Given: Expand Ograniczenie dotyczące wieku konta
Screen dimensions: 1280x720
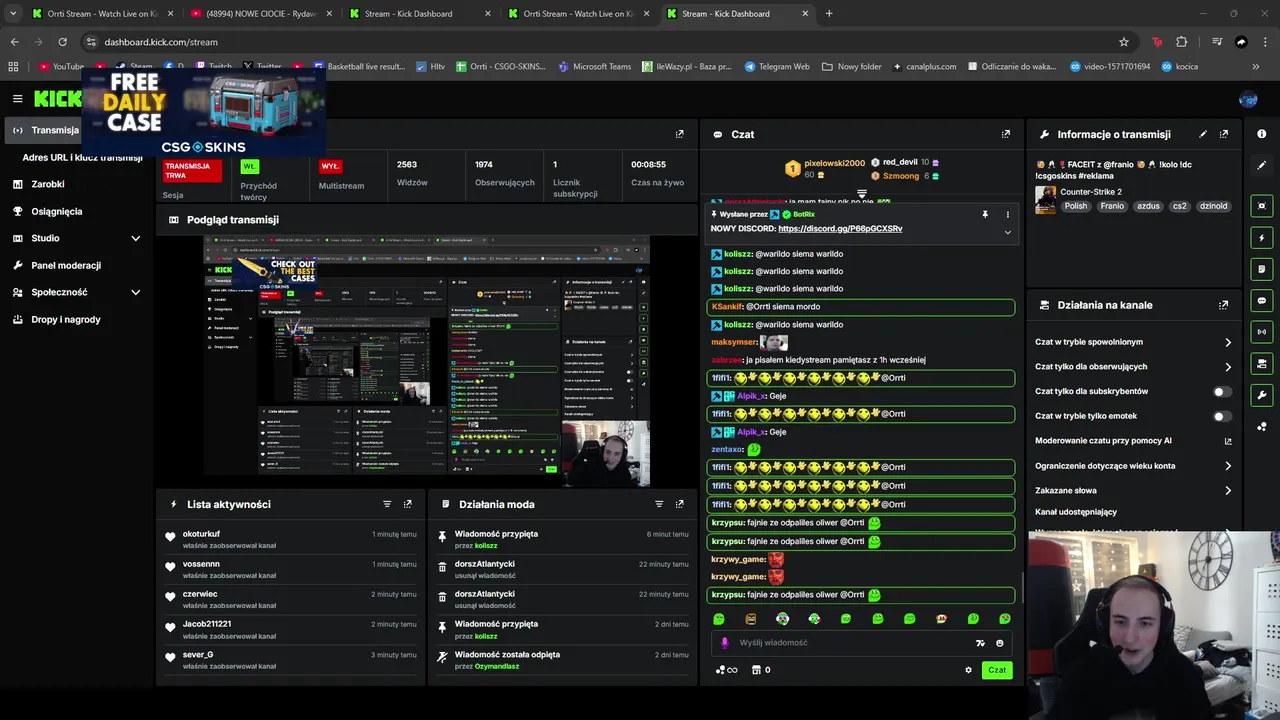Looking at the screenshot, I should (x=1228, y=466).
